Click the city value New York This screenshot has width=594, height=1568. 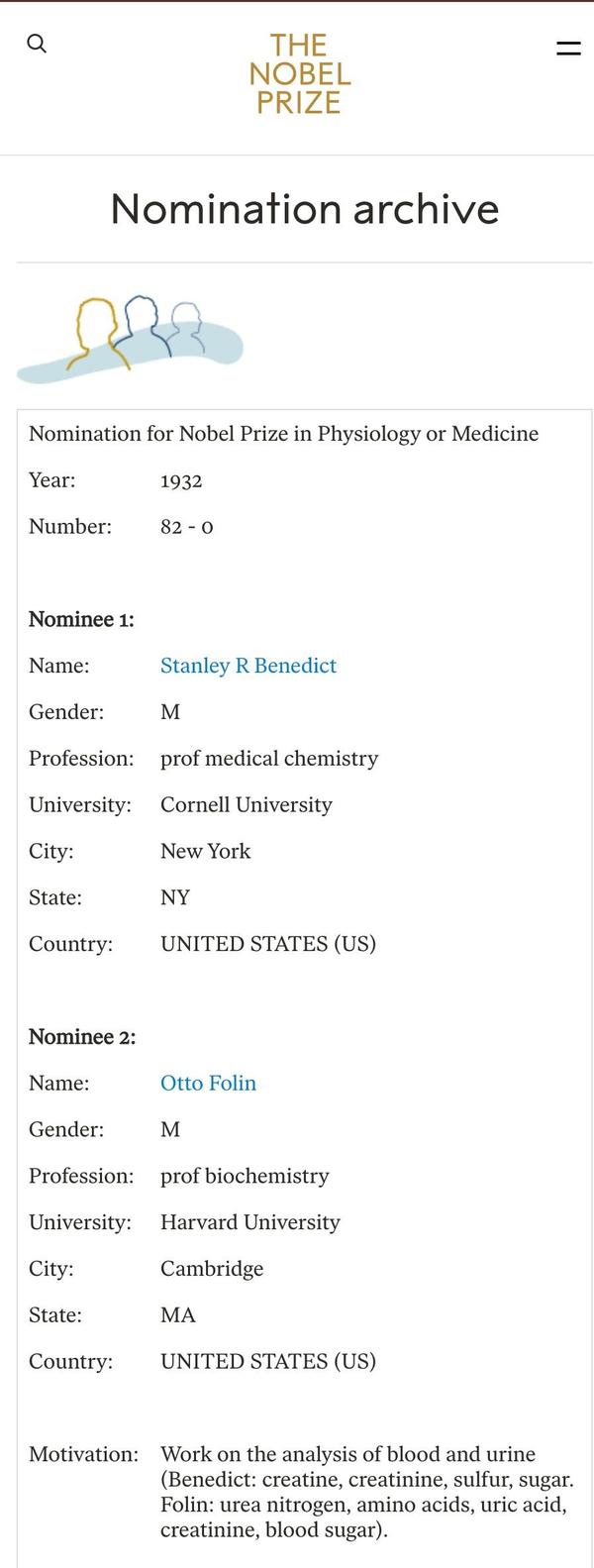pos(205,851)
